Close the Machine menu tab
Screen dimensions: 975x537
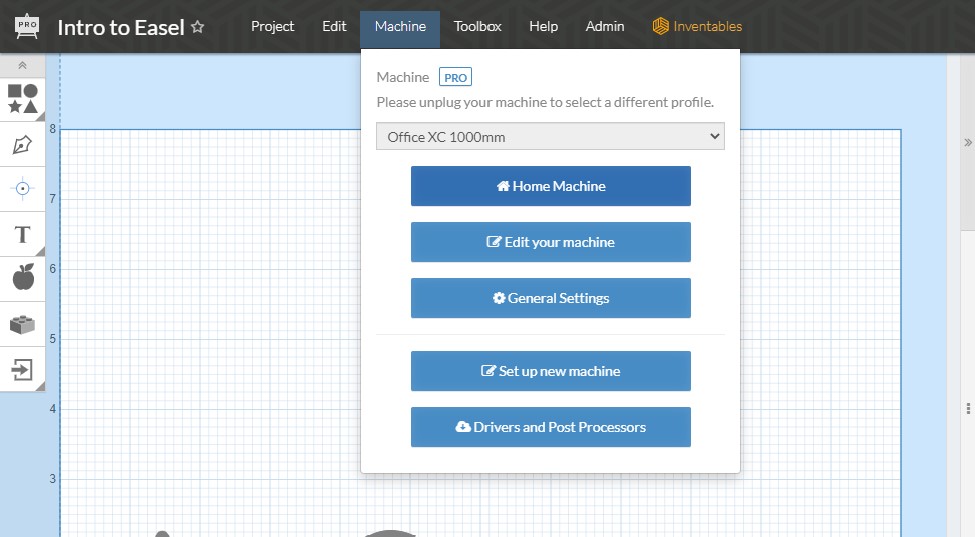pyautogui.click(x=400, y=29)
